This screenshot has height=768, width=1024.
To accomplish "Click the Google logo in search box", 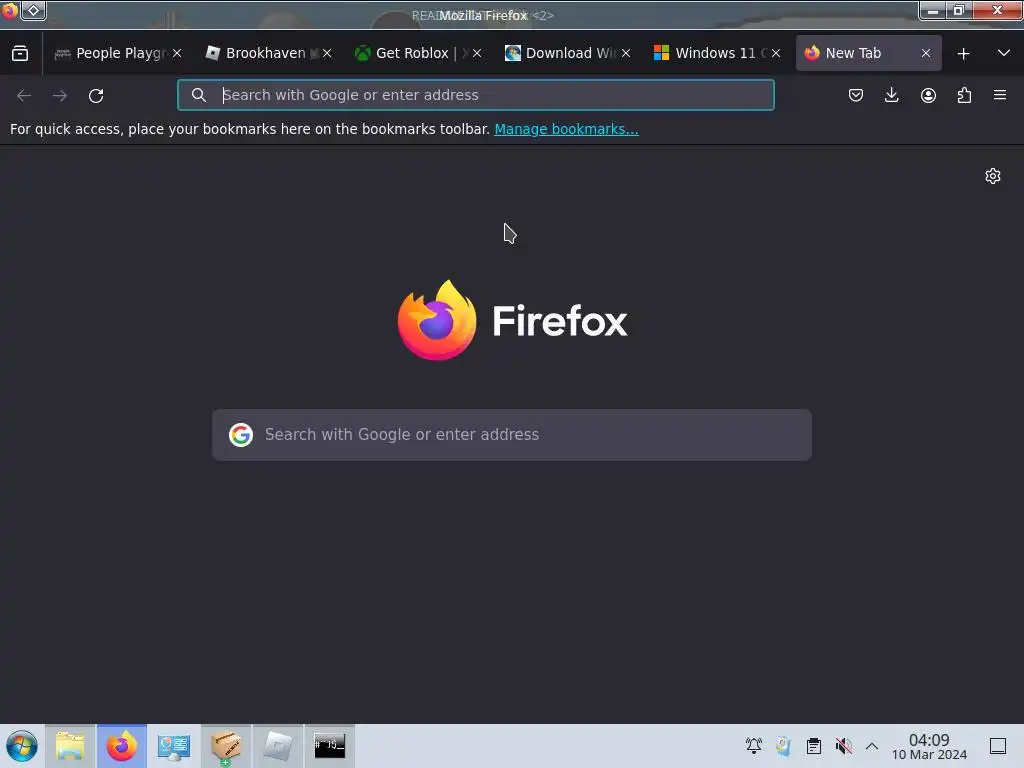I will click(241, 435).
